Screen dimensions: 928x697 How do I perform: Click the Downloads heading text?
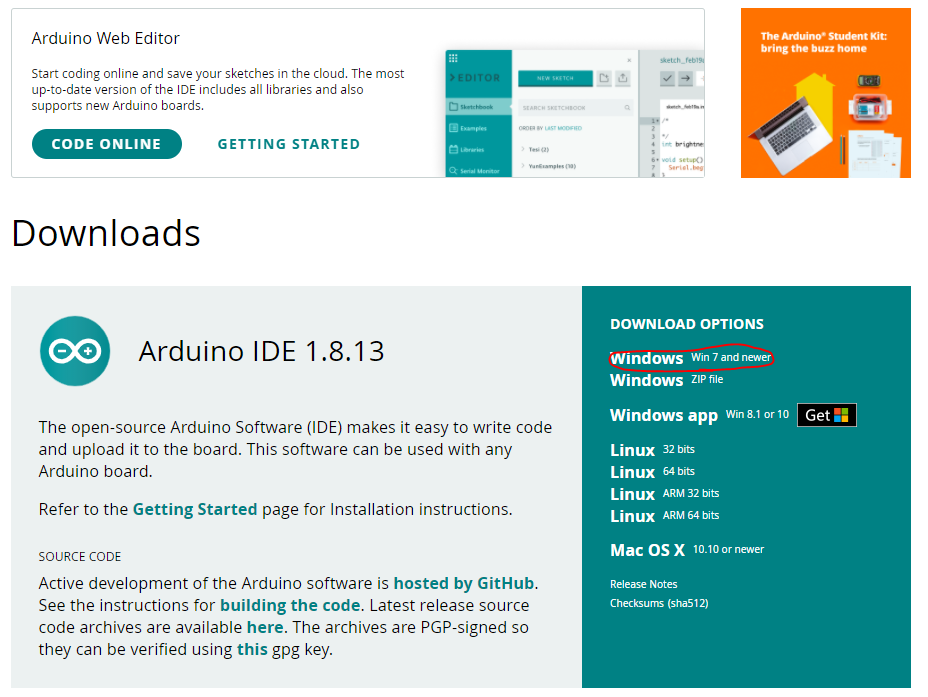pos(106,233)
